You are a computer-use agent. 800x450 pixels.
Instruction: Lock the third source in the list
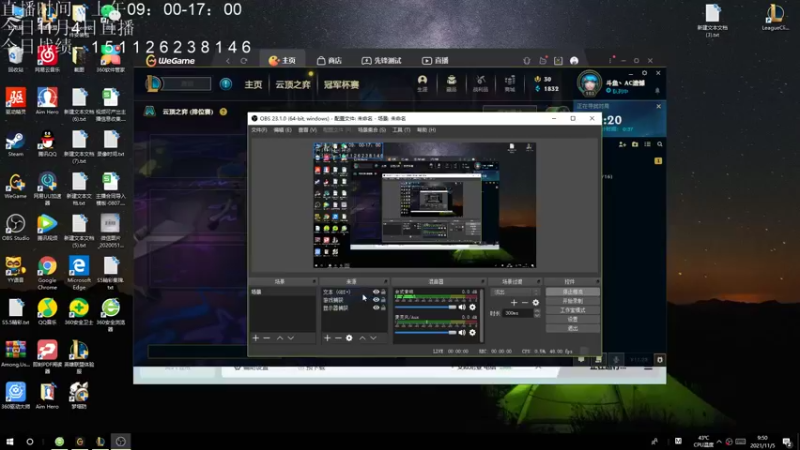(x=384, y=308)
